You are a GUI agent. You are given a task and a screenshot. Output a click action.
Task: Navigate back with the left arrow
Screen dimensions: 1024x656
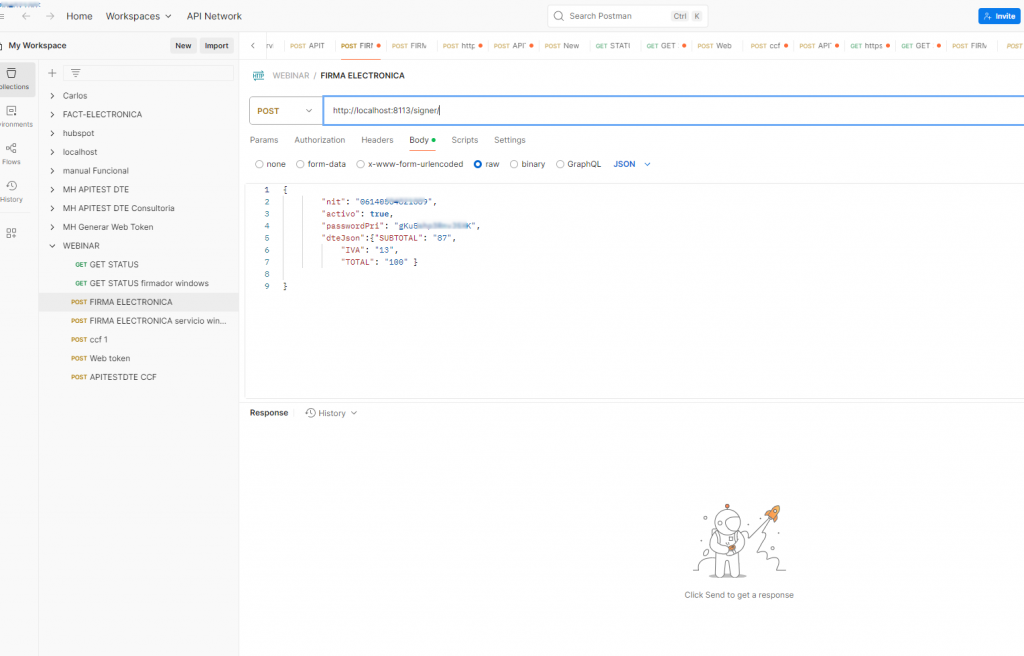(x=26, y=16)
